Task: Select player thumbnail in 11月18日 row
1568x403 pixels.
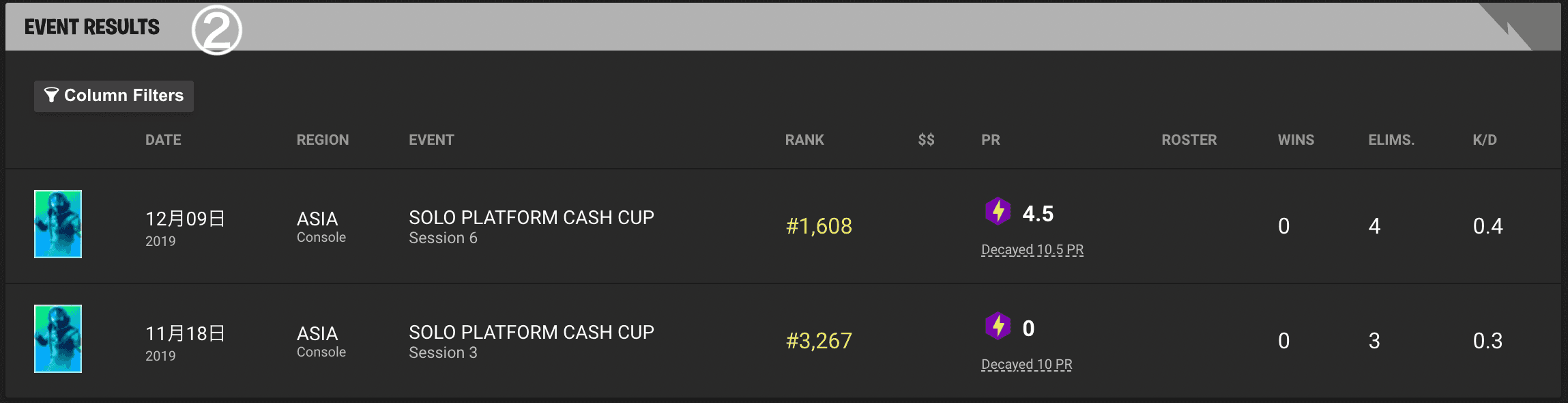Action: point(58,339)
